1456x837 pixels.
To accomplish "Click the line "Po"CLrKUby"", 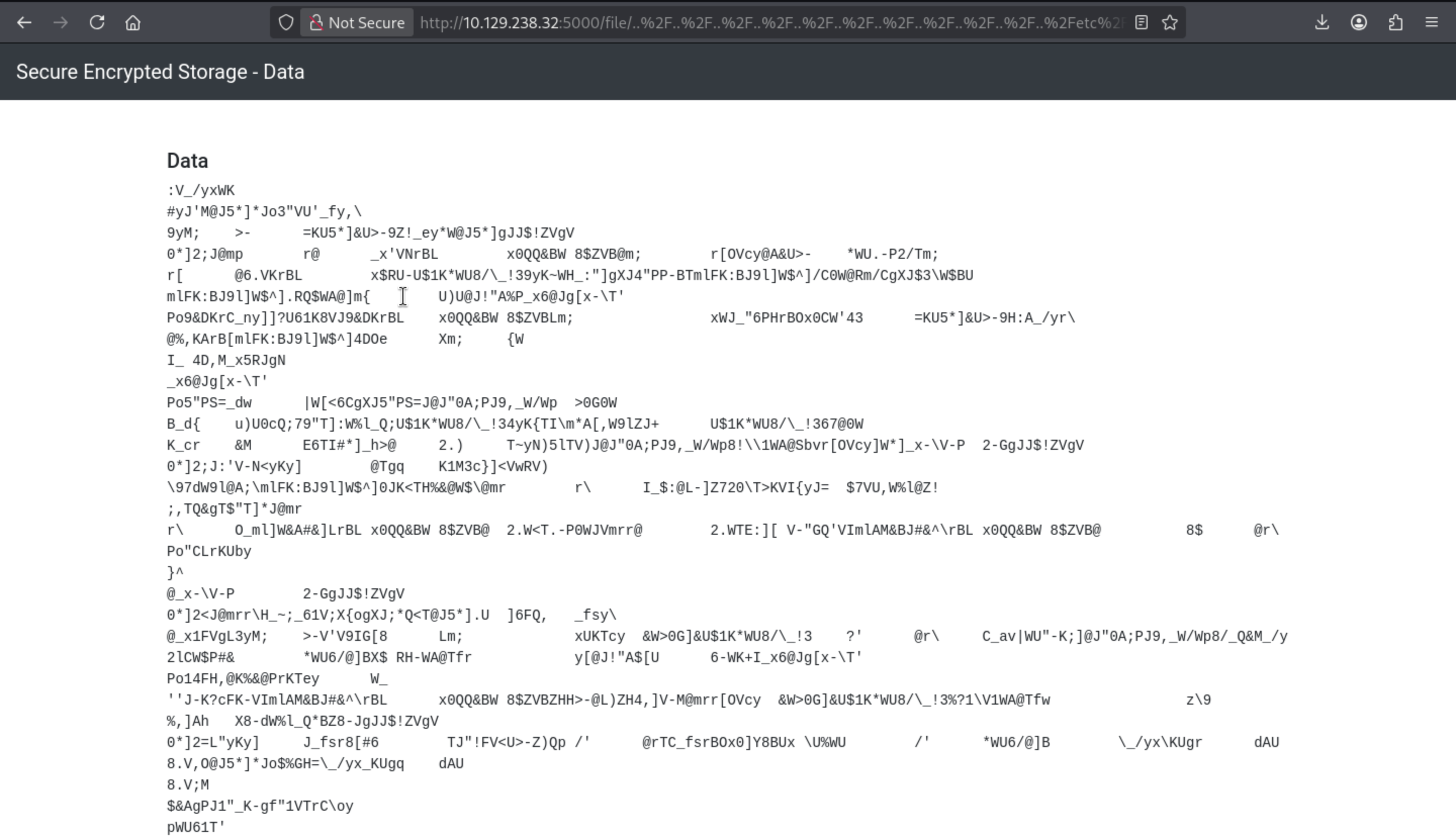I will click(209, 552).
